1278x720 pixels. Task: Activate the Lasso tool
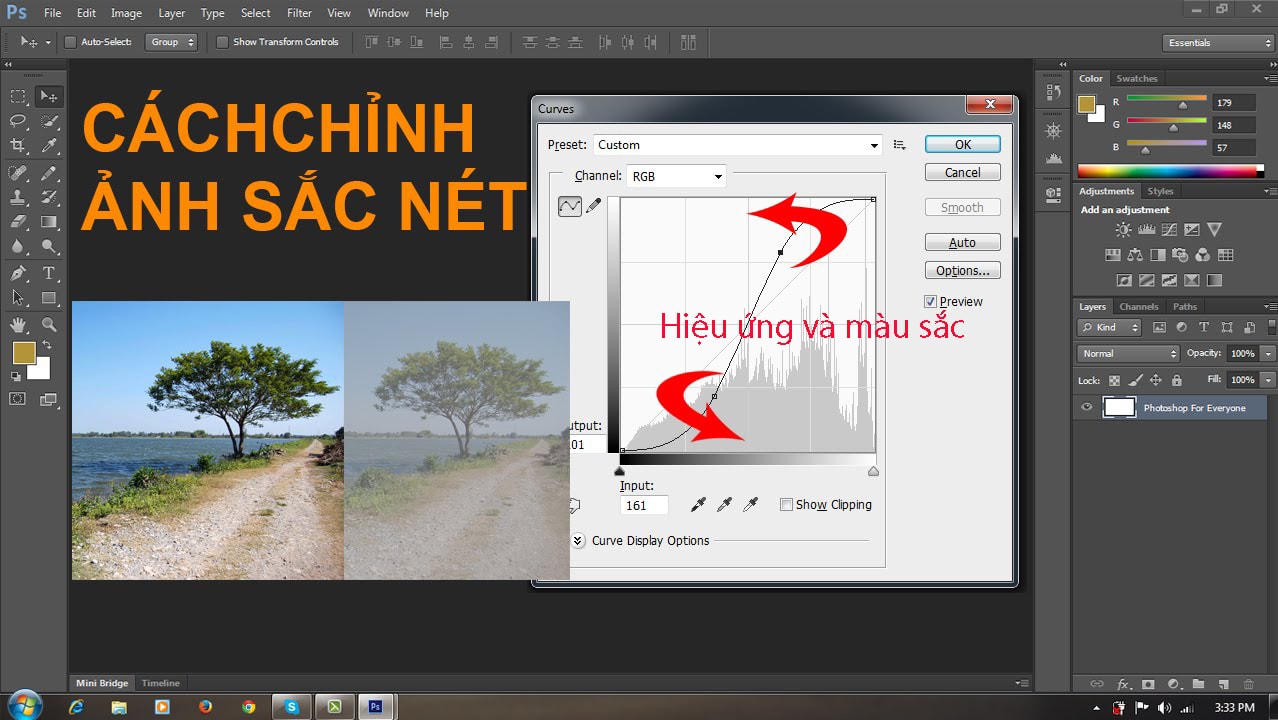(x=17, y=121)
